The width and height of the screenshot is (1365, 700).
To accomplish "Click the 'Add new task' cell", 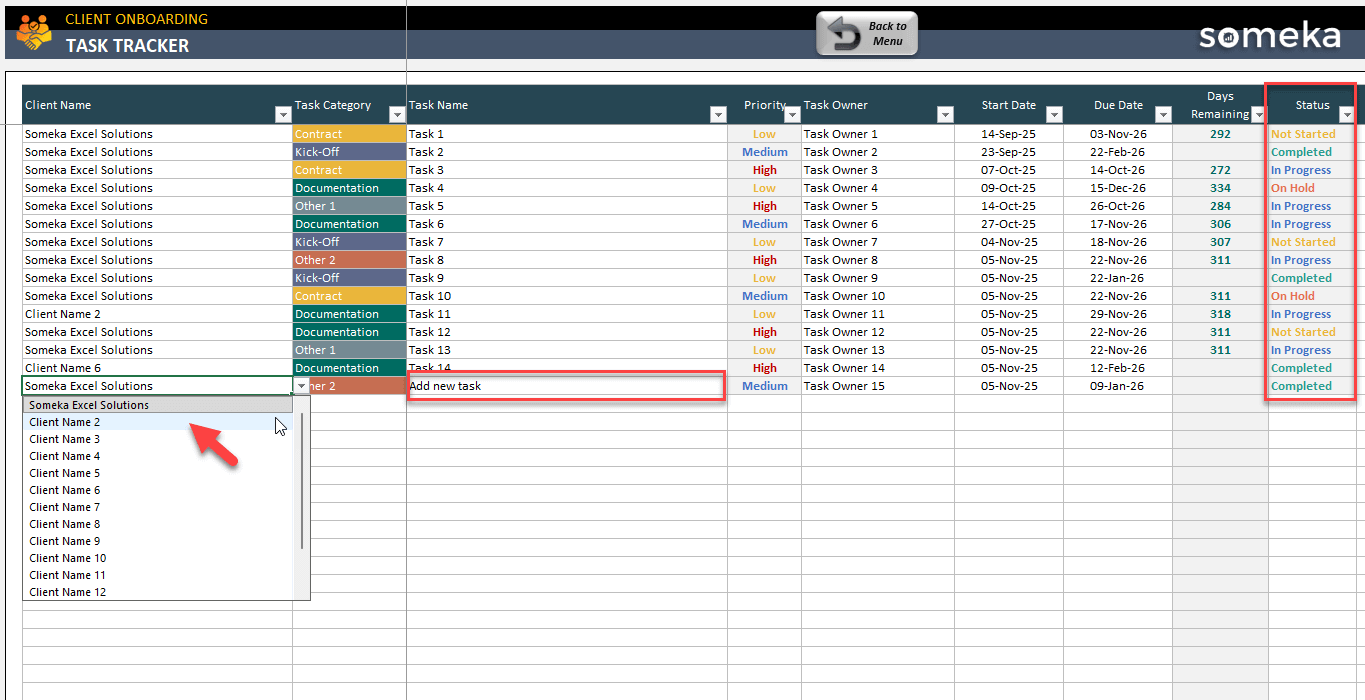I will [x=565, y=386].
